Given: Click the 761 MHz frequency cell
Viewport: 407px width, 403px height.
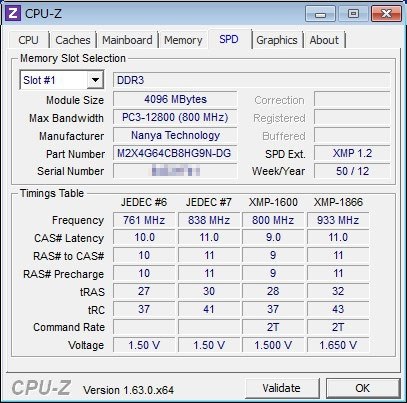Looking at the screenshot, I should click(144, 220).
